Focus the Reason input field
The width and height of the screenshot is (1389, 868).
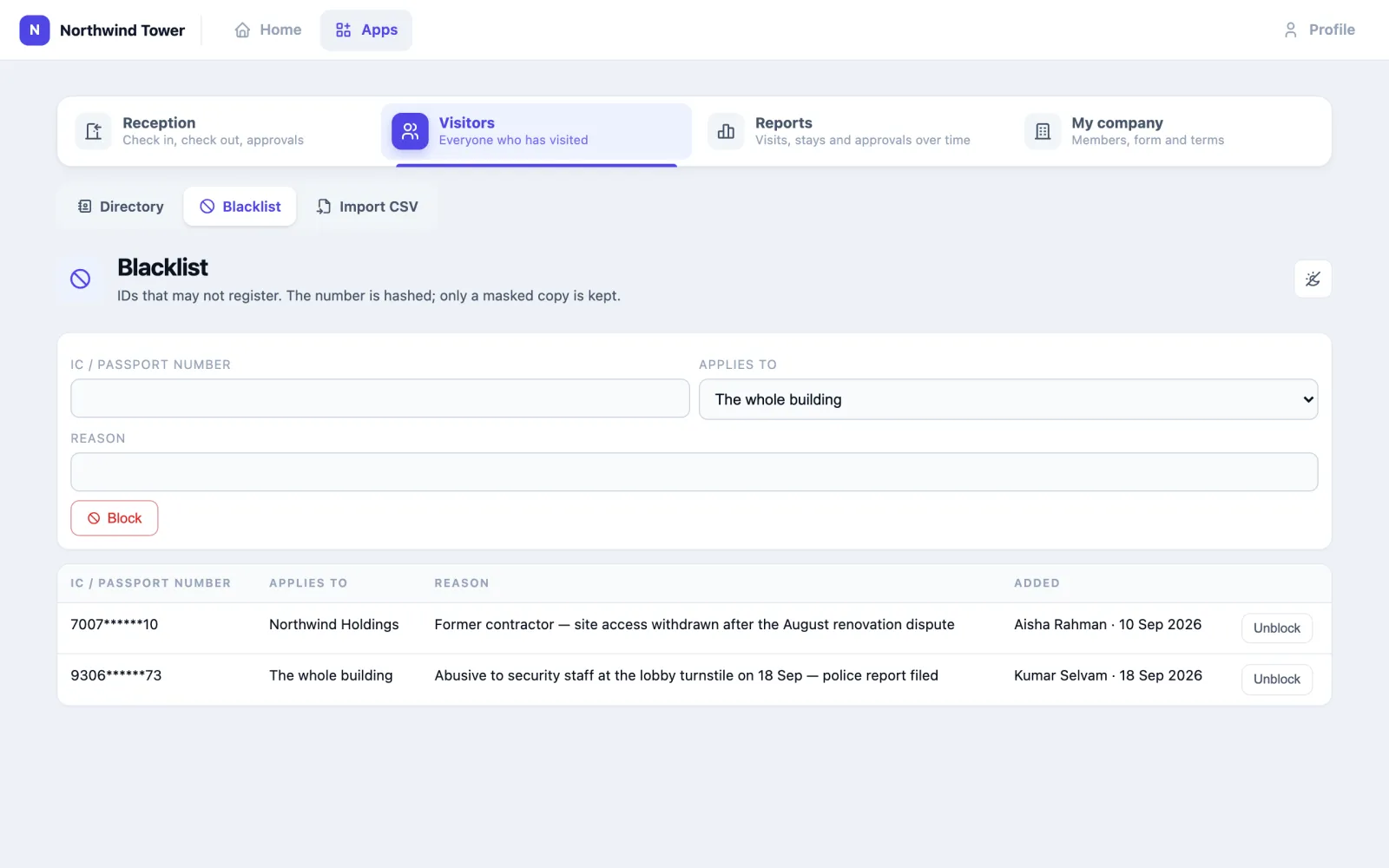(694, 472)
